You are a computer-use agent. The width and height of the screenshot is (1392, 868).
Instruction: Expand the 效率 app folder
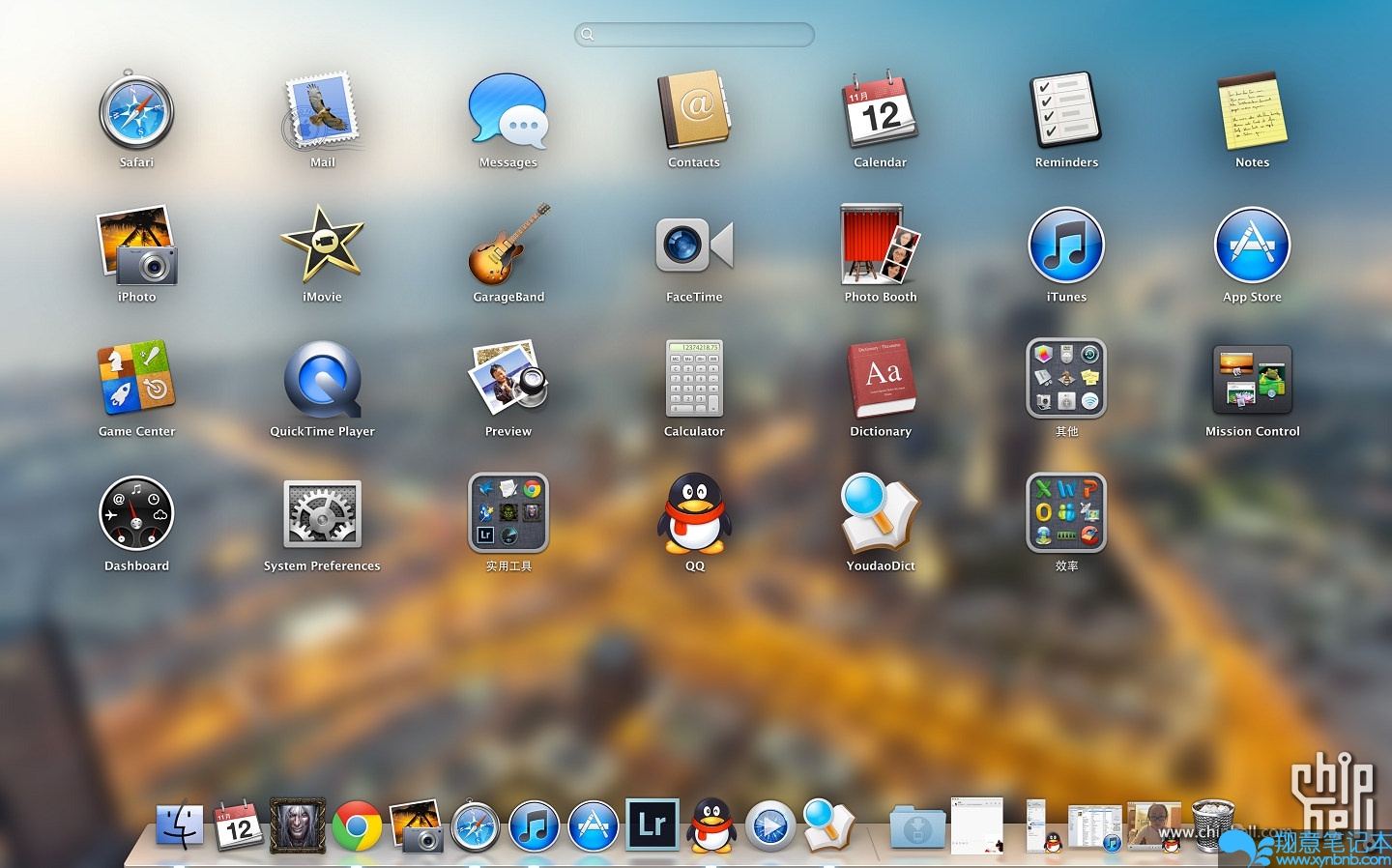pyautogui.click(x=1066, y=513)
